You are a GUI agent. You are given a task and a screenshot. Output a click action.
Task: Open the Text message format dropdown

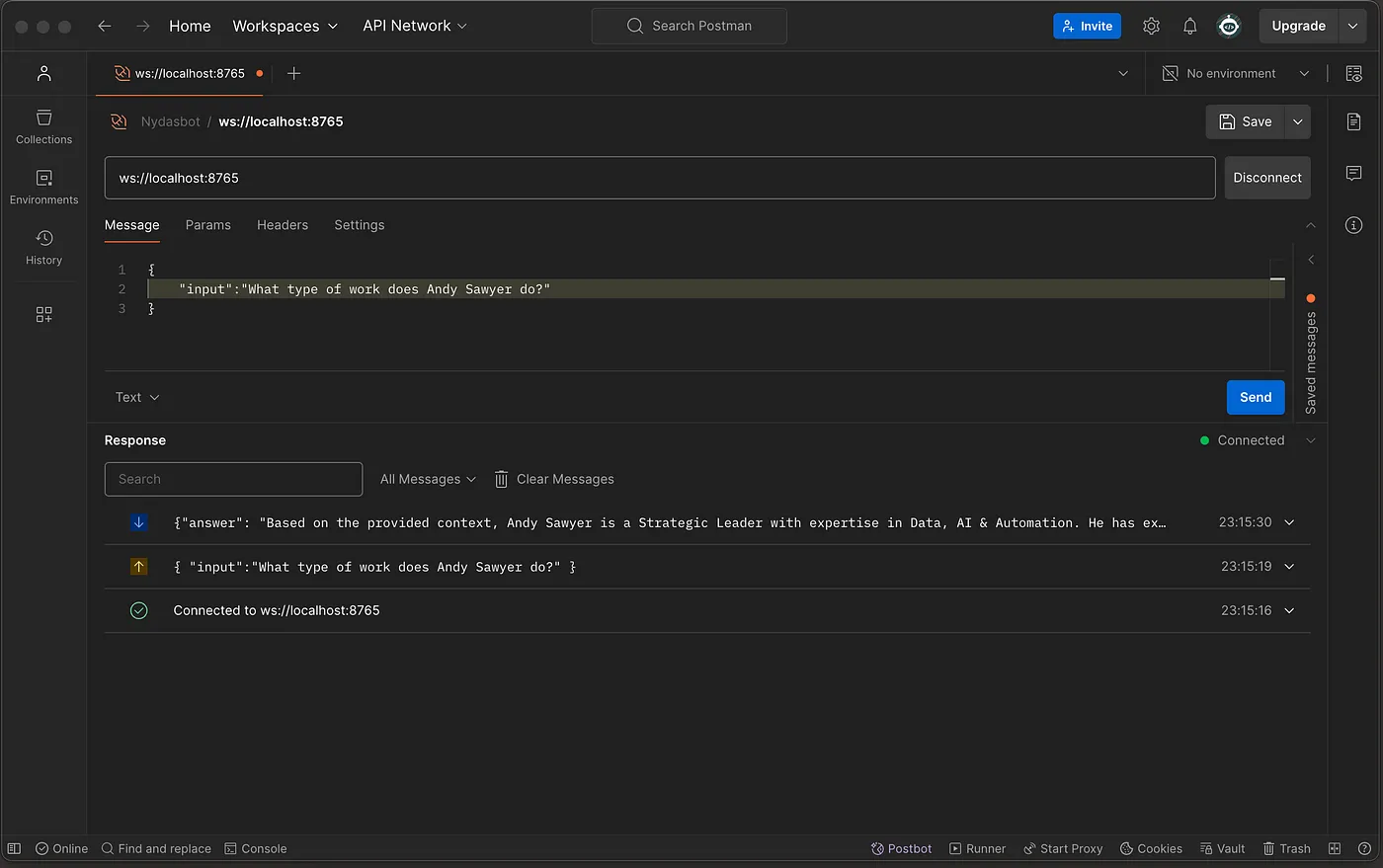(136, 397)
